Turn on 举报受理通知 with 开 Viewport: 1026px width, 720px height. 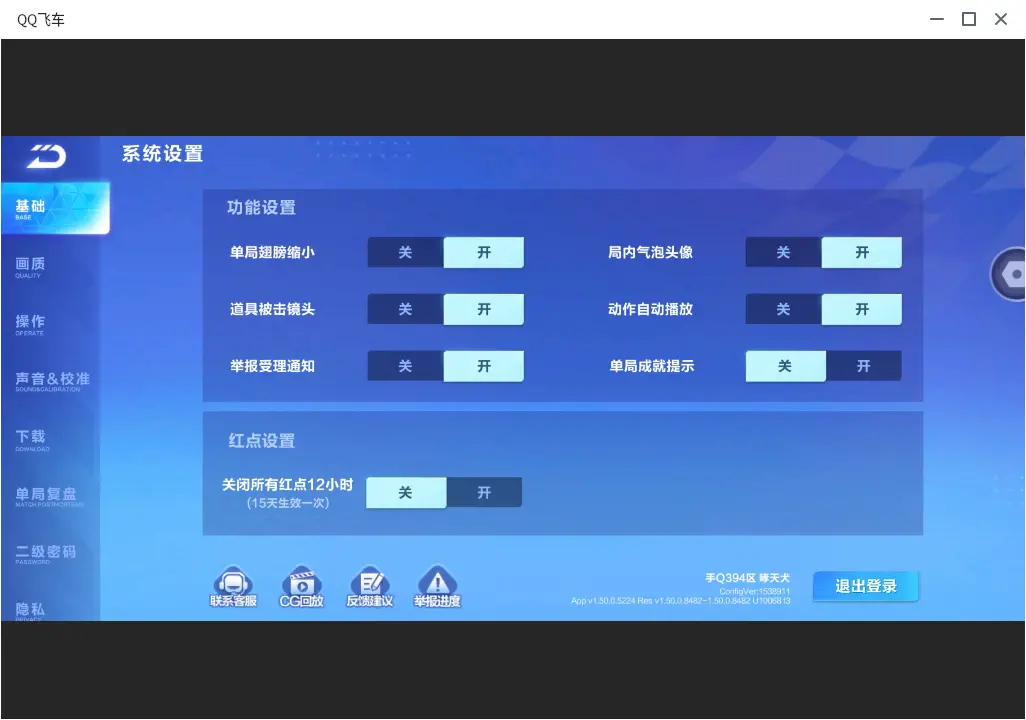point(484,366)
